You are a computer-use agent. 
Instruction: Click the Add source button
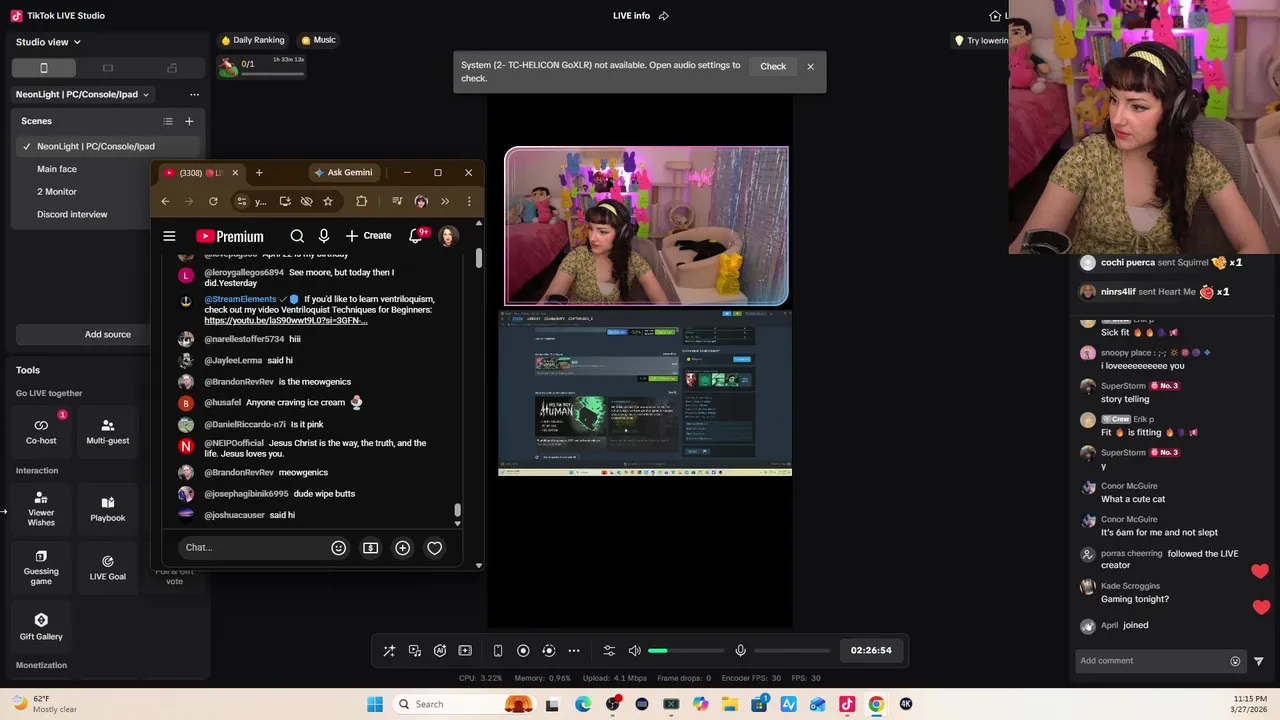tap(108, 334)
